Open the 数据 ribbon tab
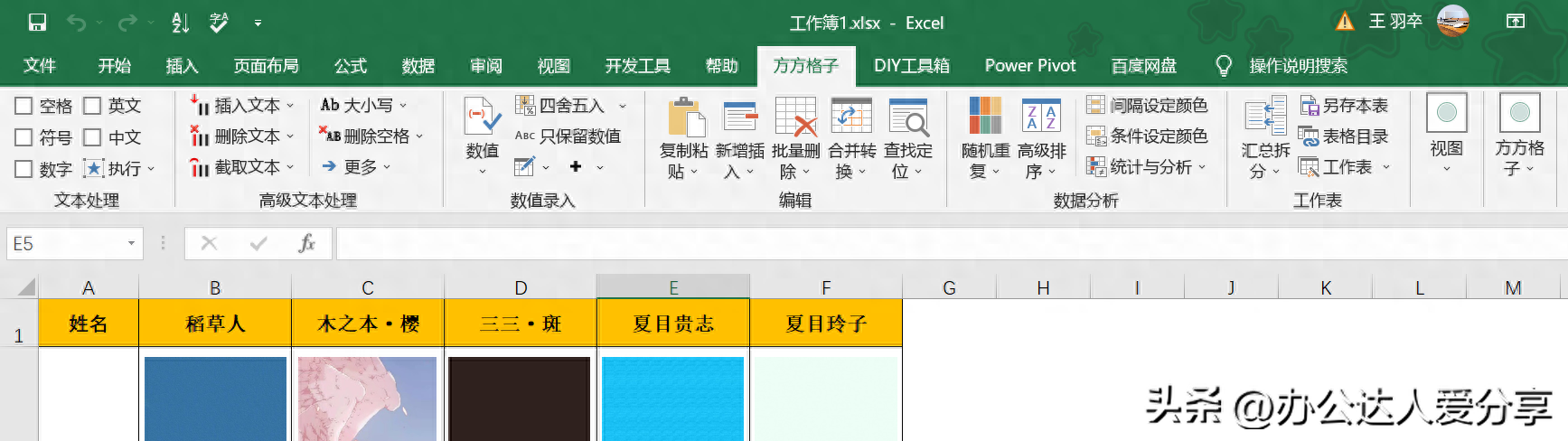 (418, 66)
